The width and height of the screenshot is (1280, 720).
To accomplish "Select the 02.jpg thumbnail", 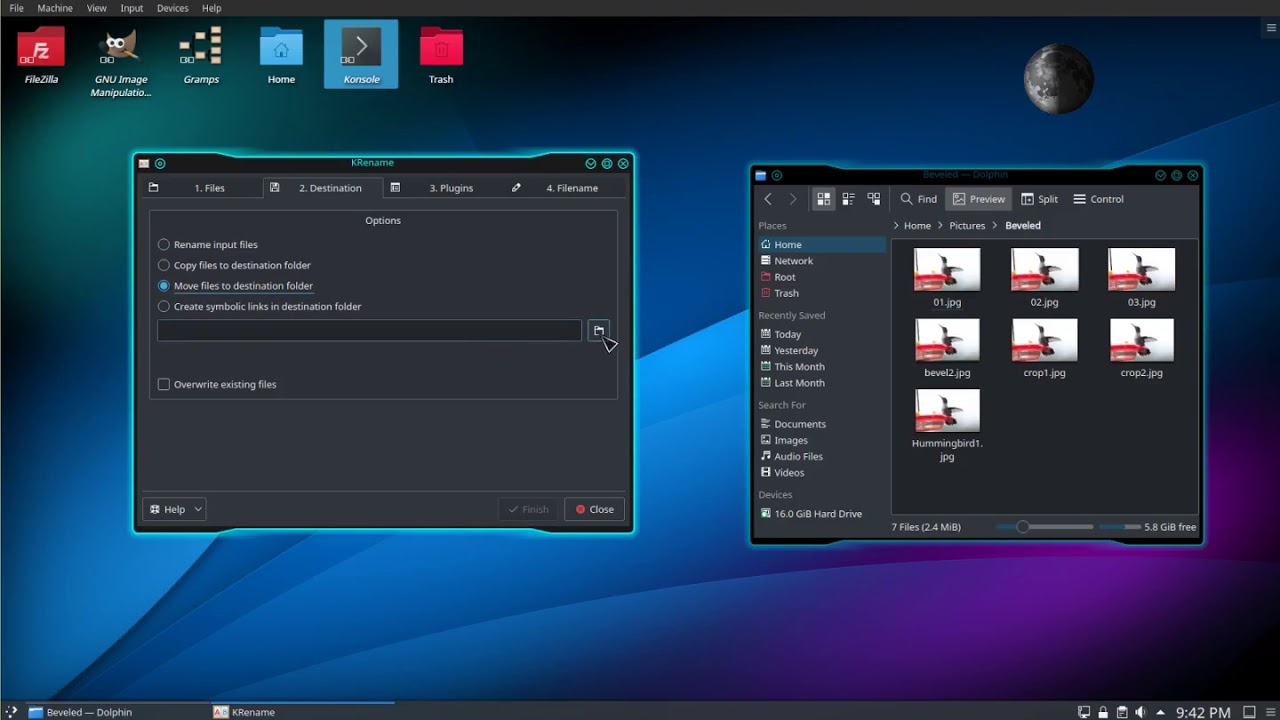I will coord(1044,270).
